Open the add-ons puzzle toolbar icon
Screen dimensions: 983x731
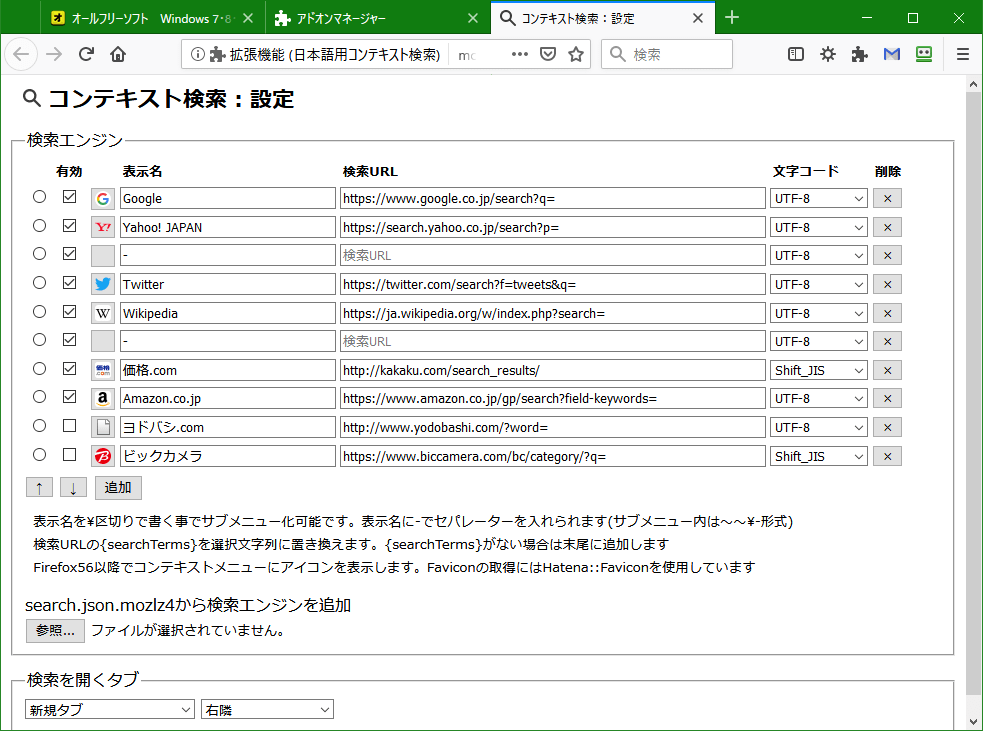[x=859, y=55]
